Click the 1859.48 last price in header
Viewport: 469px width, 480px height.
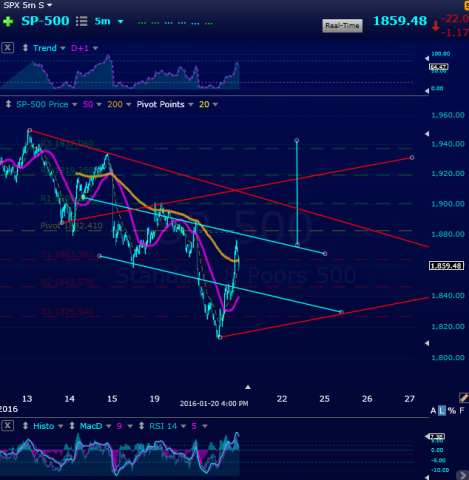400,21
